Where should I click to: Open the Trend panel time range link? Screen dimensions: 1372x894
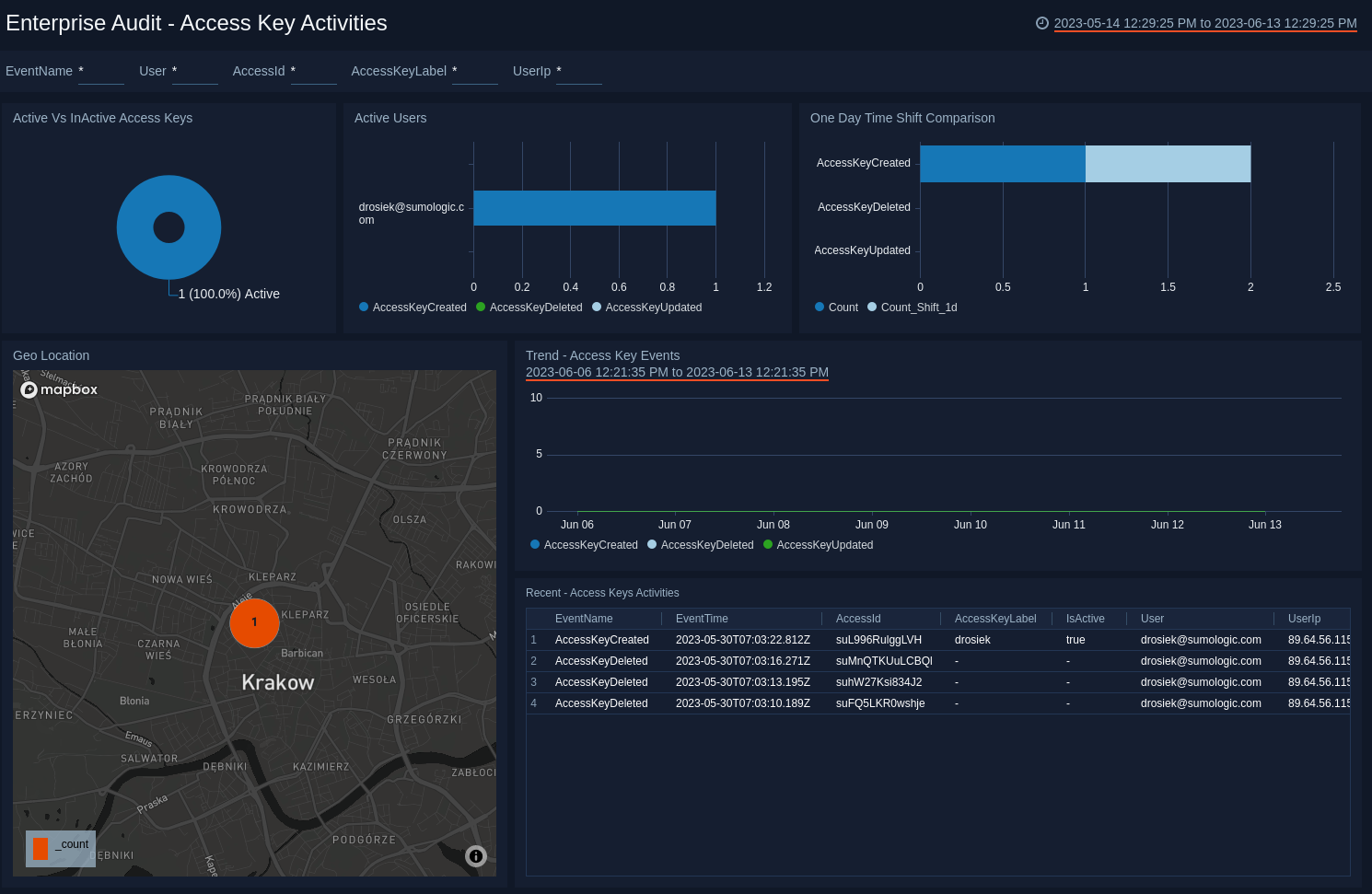(x=677, y=372)
